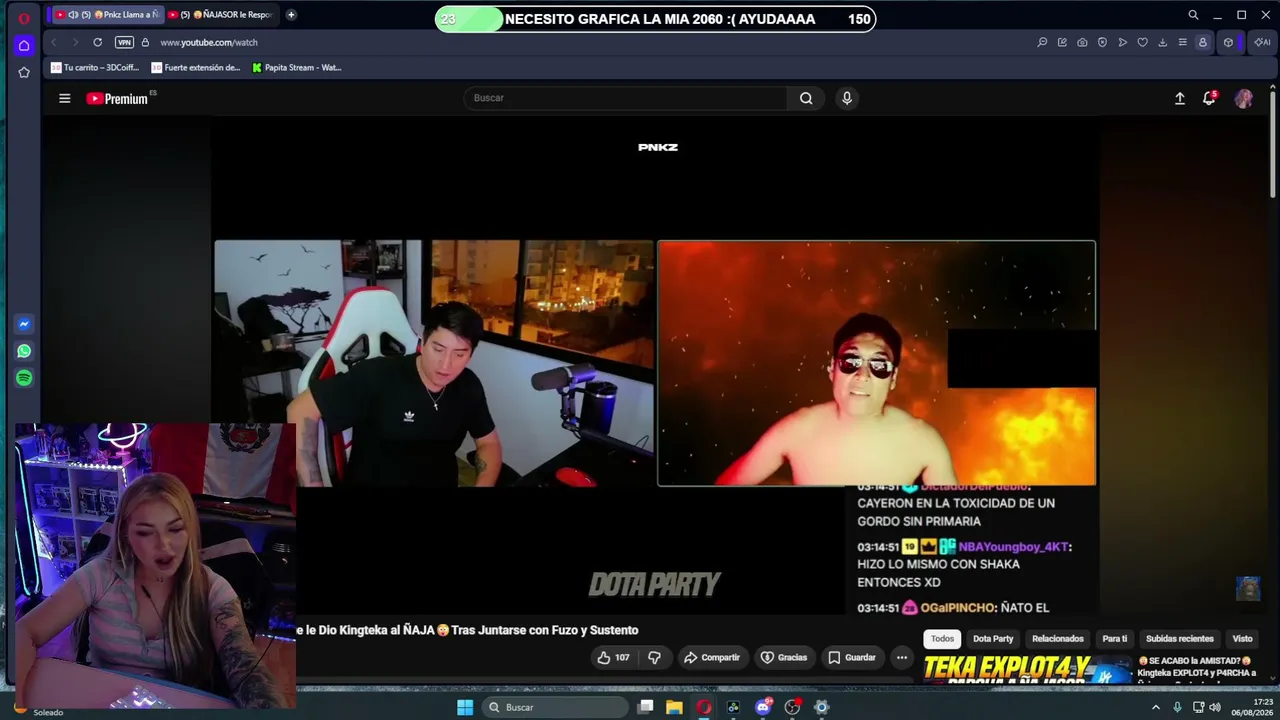Open the bookmarks star in Opera sidebar

pos(24,72)
